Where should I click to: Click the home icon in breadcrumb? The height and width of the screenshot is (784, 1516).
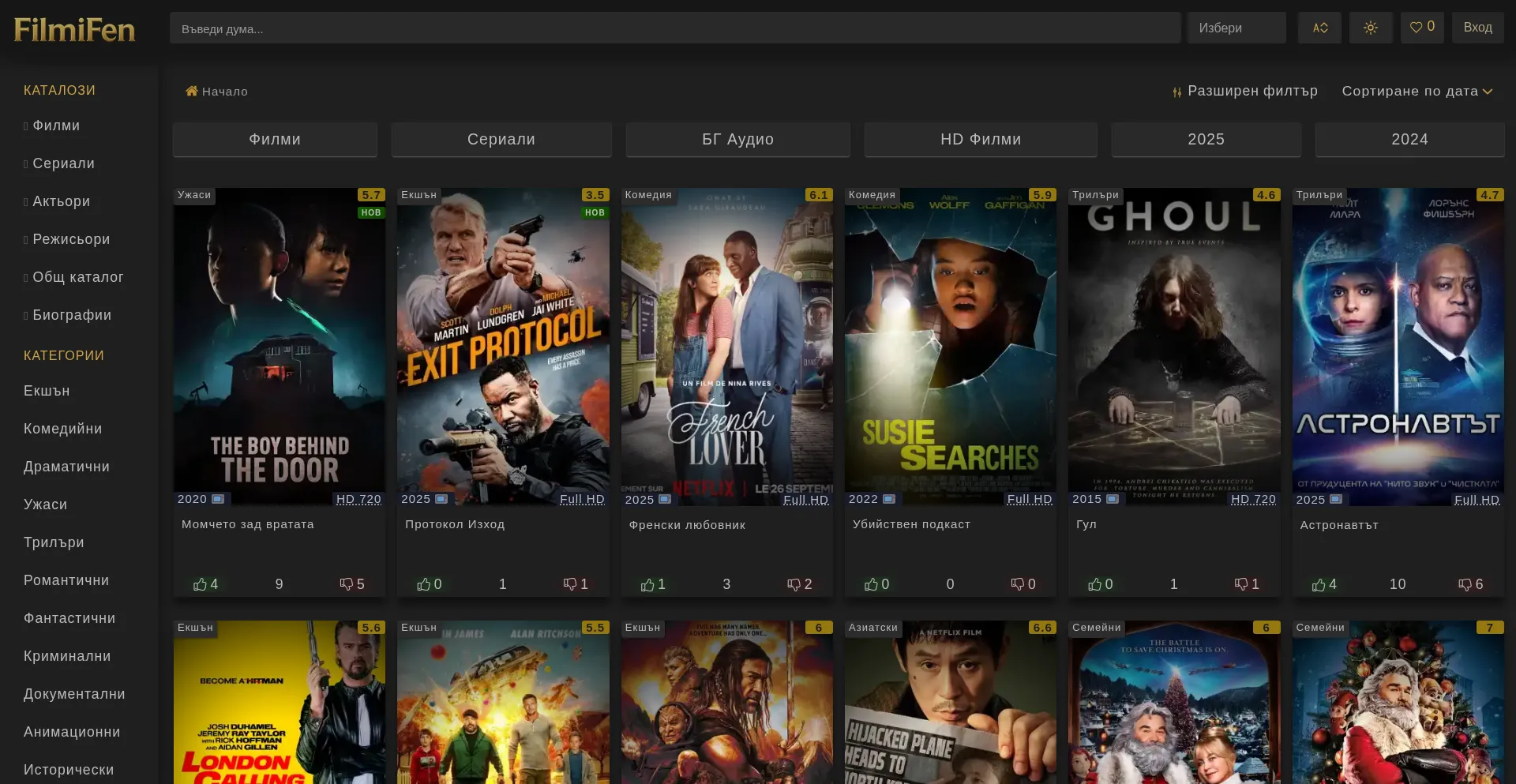191,92
